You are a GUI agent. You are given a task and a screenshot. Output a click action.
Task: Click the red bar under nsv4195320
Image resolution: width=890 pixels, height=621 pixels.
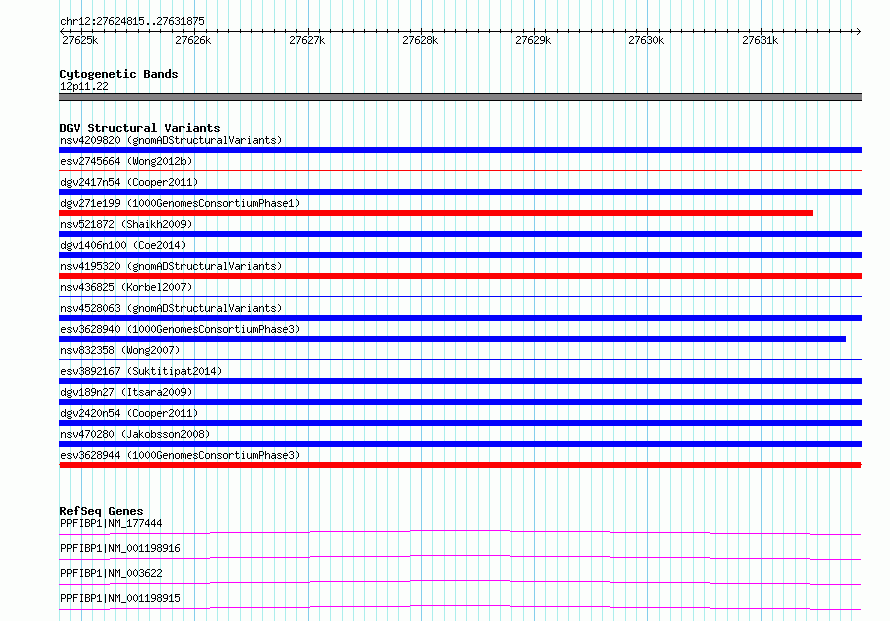coord(460,276)
